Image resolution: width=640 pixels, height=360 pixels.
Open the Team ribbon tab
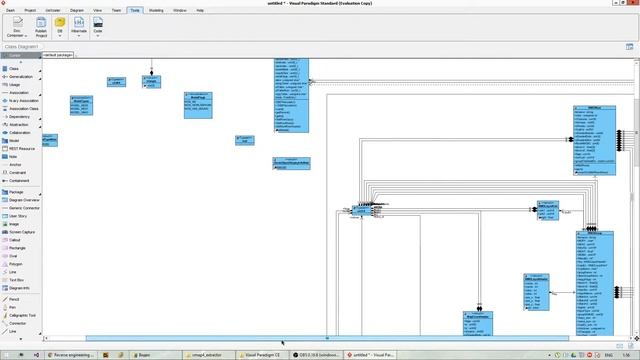[x=116, y=10]
